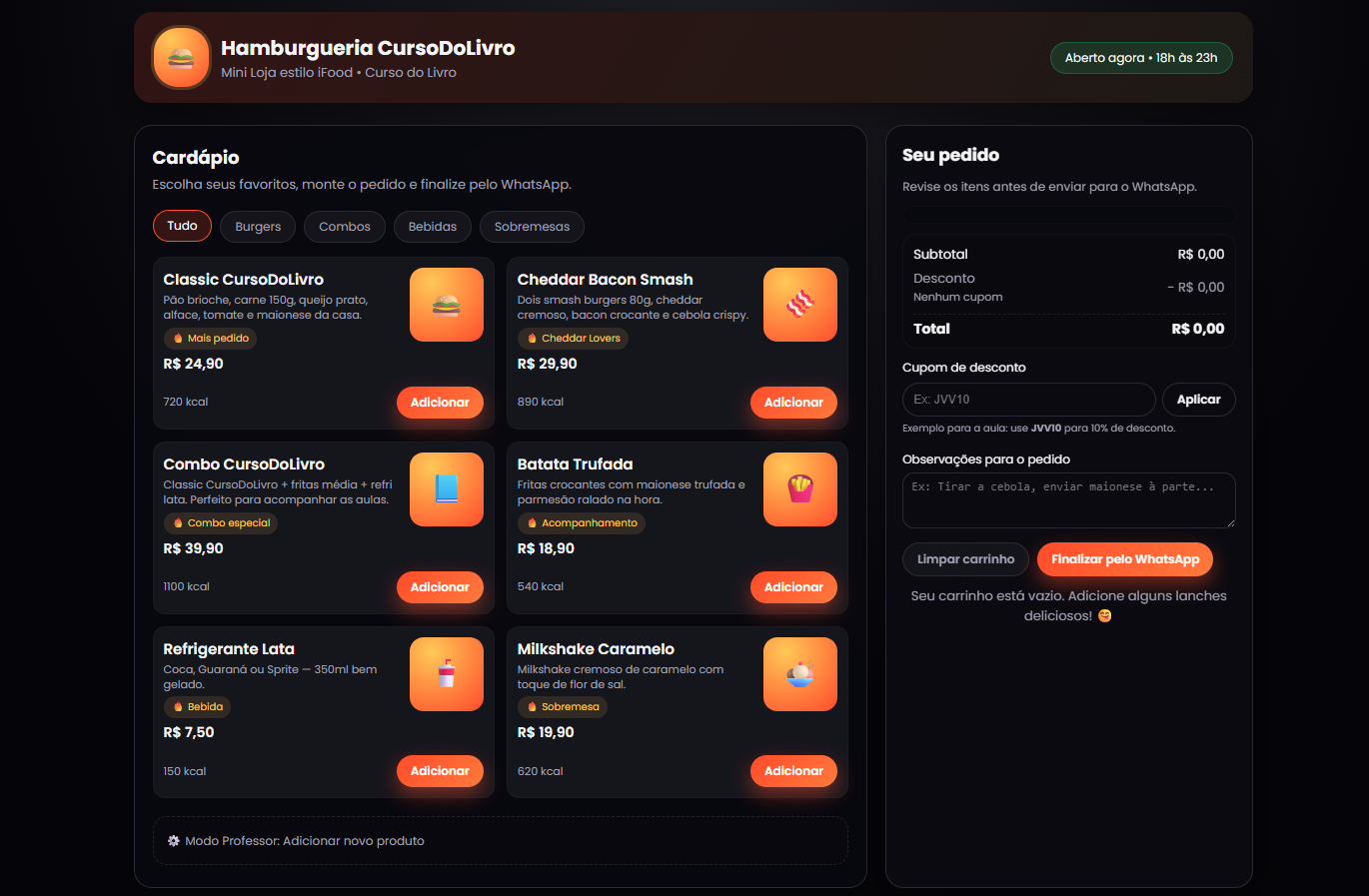1369x896 pixels.
Task: Filter menu by Combos
Action: point(344,227)
